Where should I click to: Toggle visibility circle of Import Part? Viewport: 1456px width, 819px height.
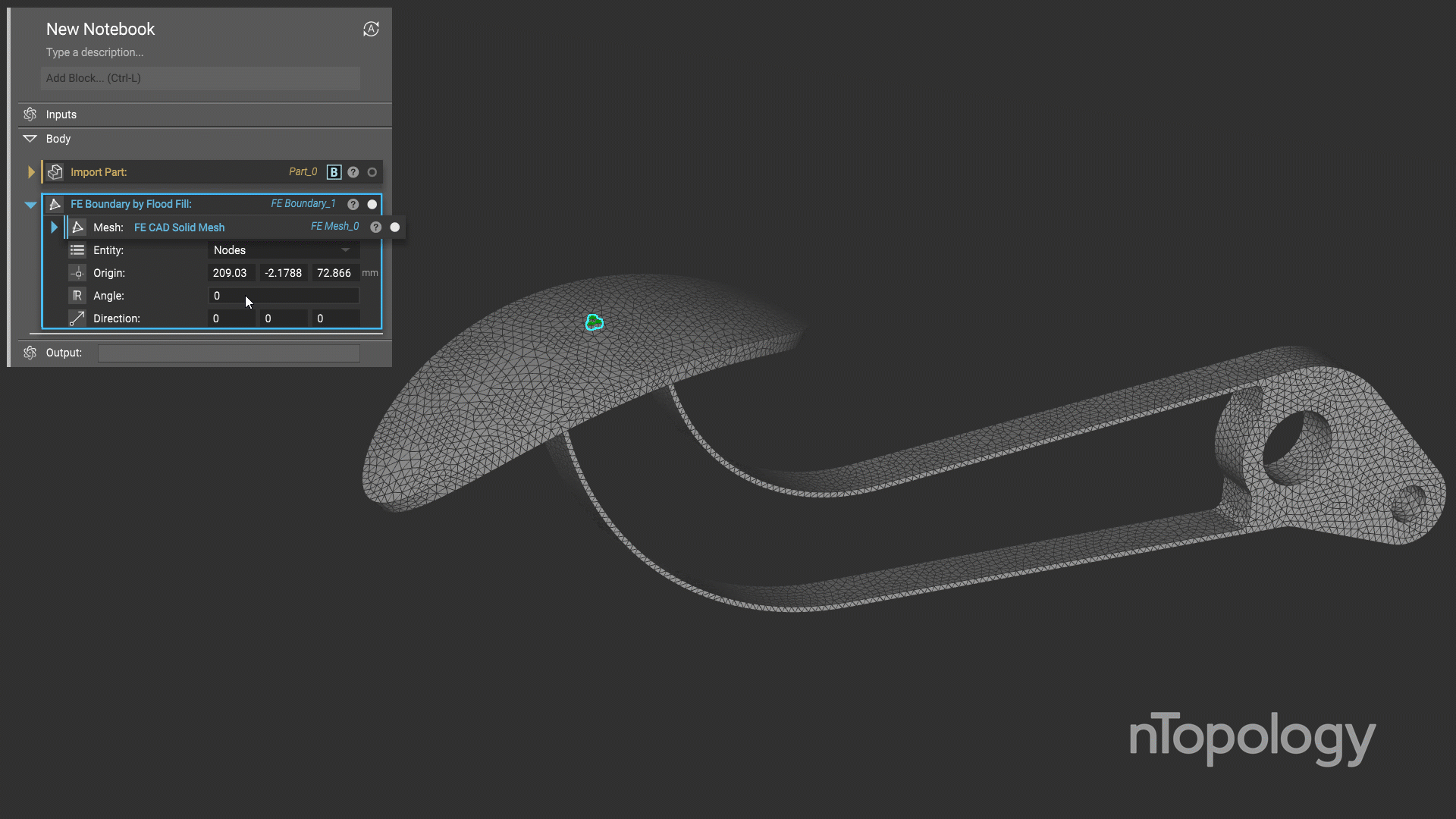[372, 172]
